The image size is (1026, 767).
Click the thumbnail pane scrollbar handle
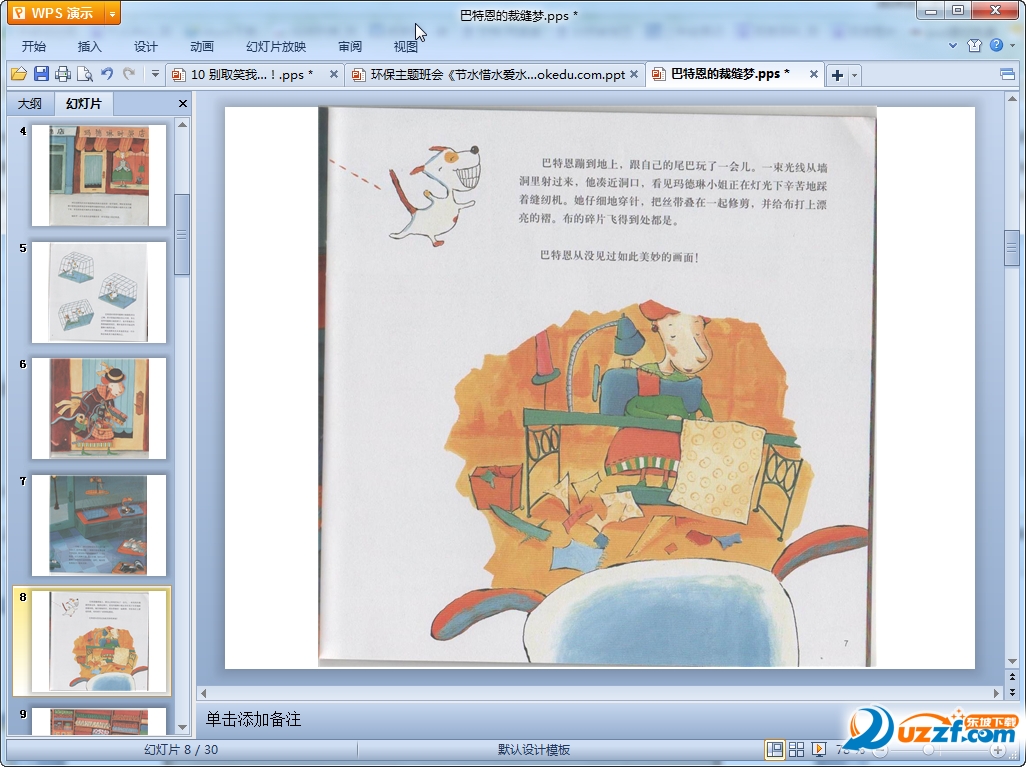click(183, 234)
